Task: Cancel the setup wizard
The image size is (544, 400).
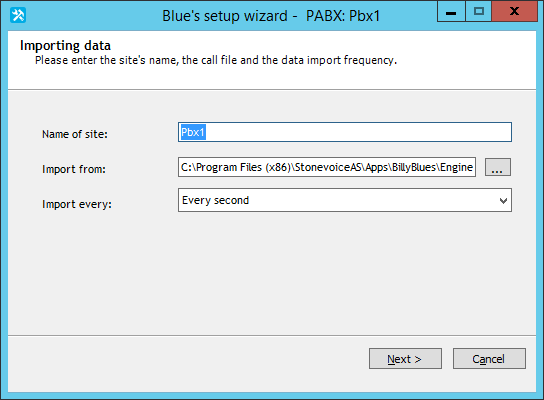Action: 489,359
